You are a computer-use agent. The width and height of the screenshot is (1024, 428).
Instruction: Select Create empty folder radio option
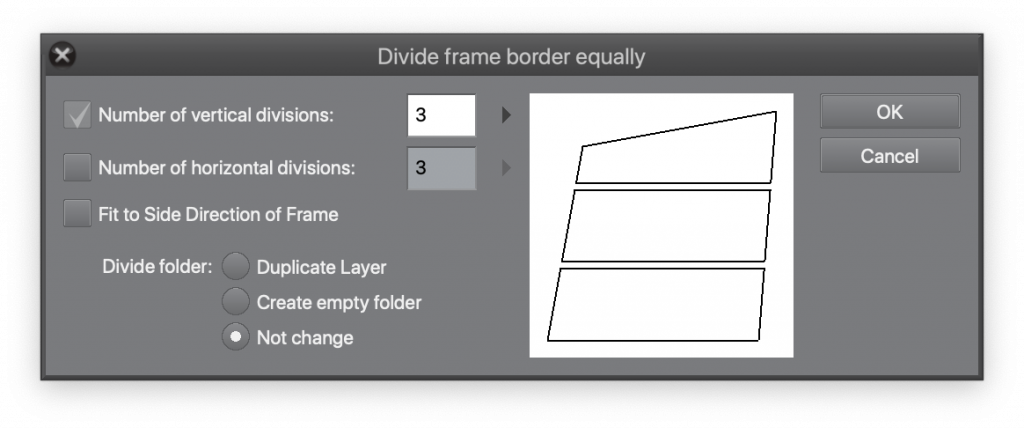(236, 302)
